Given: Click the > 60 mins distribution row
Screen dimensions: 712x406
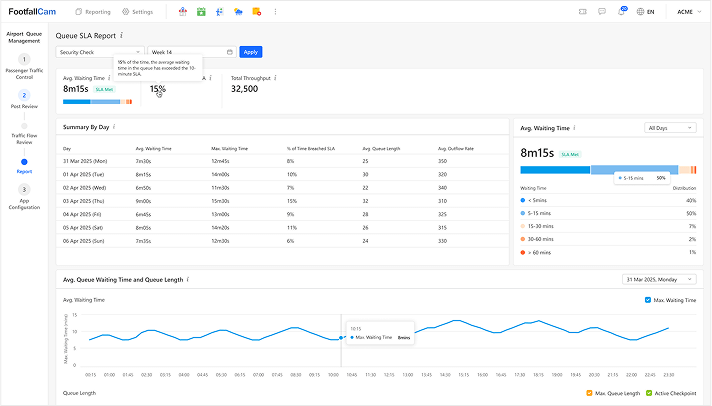Looking at the screenshot, I should pyautogui.click(x=608, y=253).
